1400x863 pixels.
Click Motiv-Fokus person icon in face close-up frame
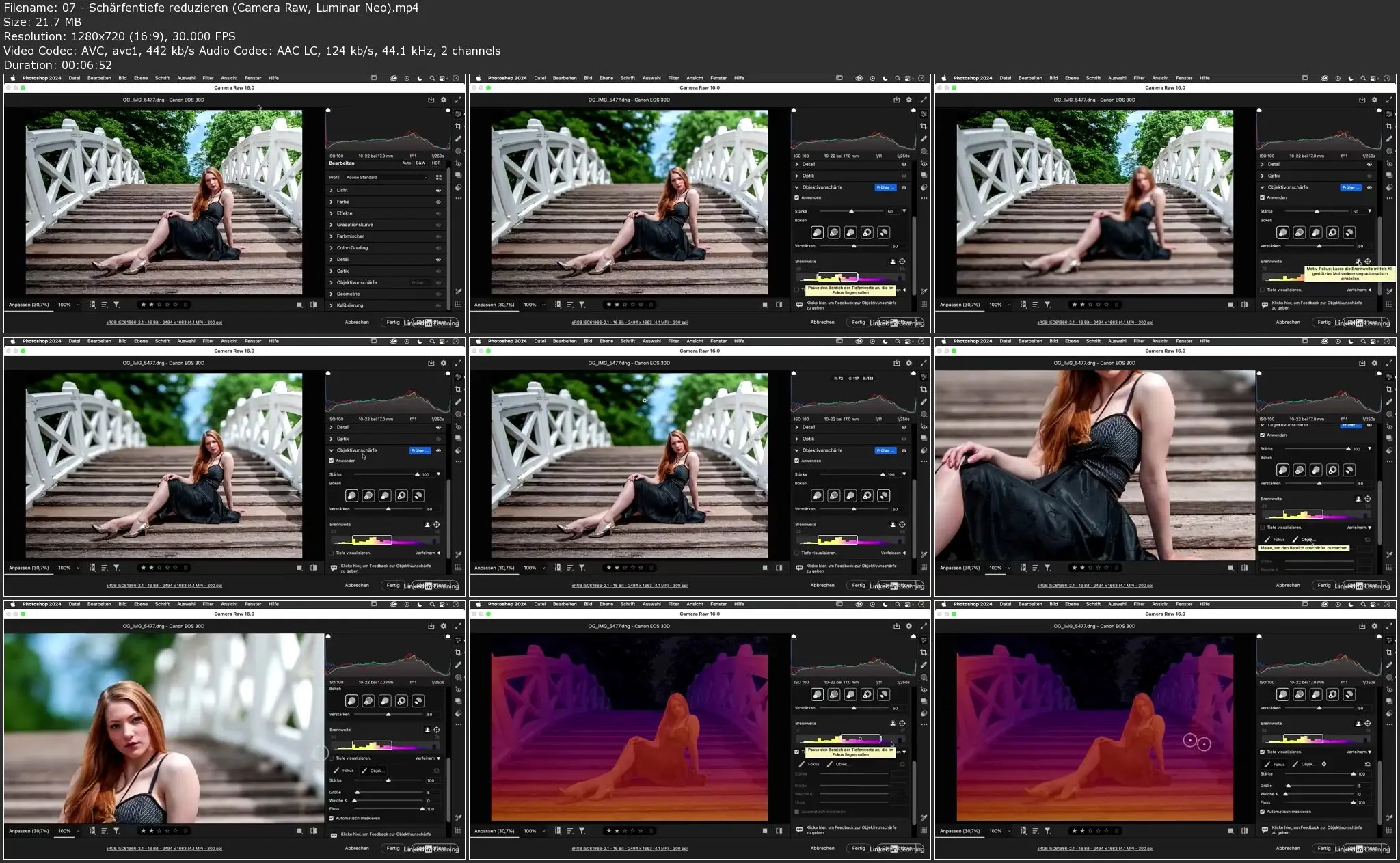point(427,730)
